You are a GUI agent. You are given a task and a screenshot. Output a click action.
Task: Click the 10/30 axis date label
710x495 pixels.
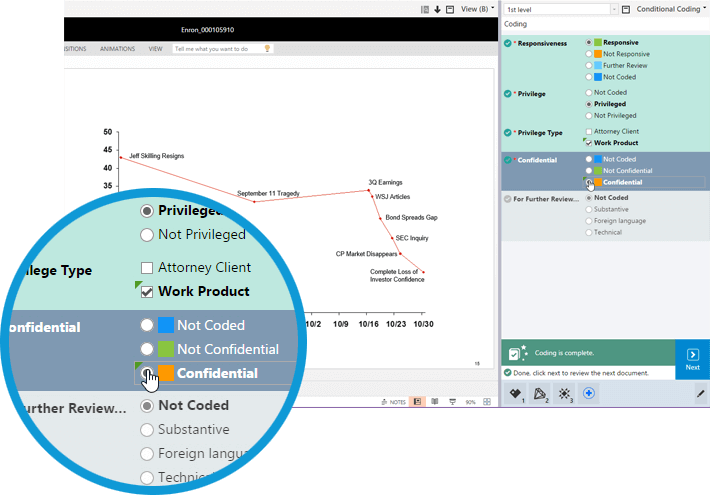point(423,324)
